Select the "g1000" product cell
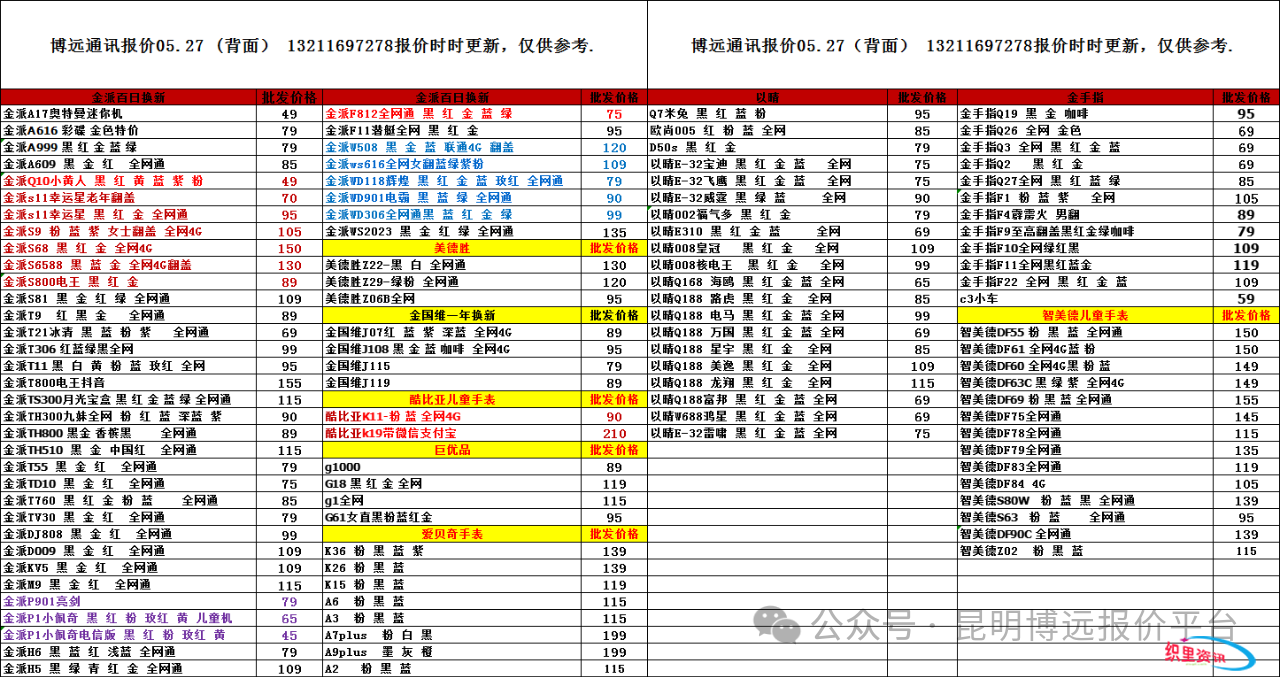Viewport: 1280px width, 677px height. [x=452, y=467]
